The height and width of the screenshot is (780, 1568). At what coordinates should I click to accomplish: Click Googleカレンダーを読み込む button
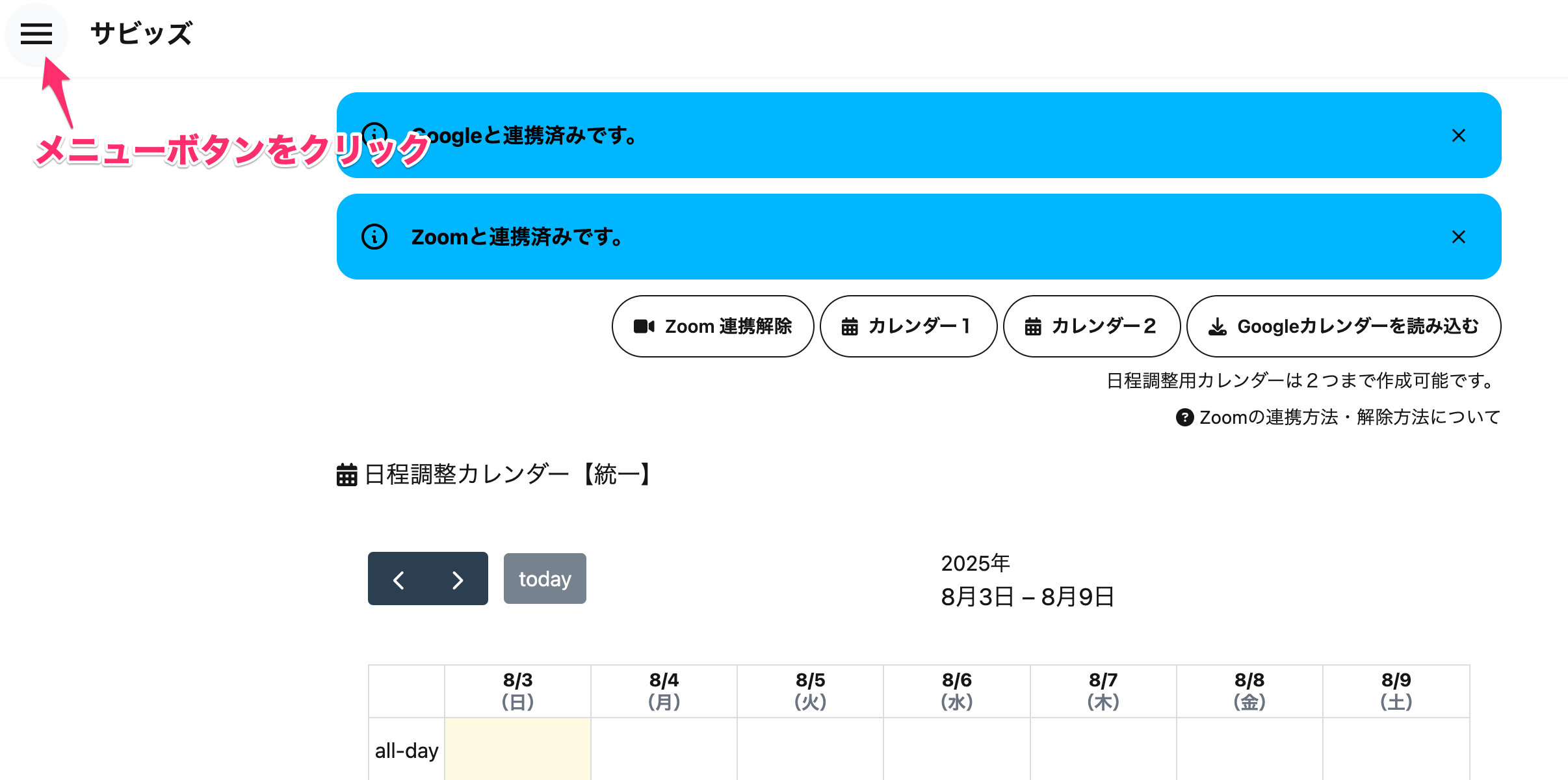pyautogui.click(x=1344, y=326)
